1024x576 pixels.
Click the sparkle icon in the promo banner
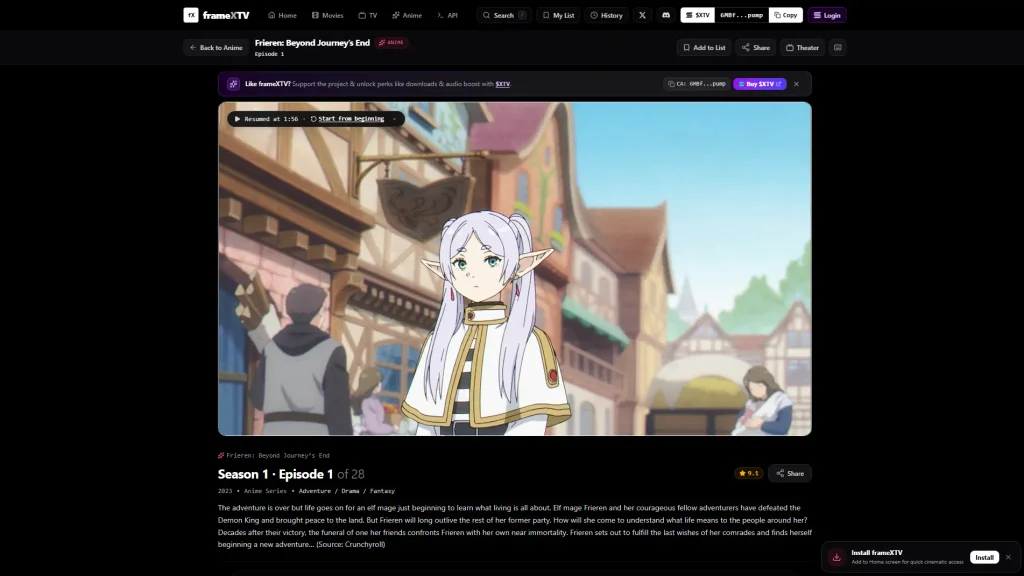(233, 84)
